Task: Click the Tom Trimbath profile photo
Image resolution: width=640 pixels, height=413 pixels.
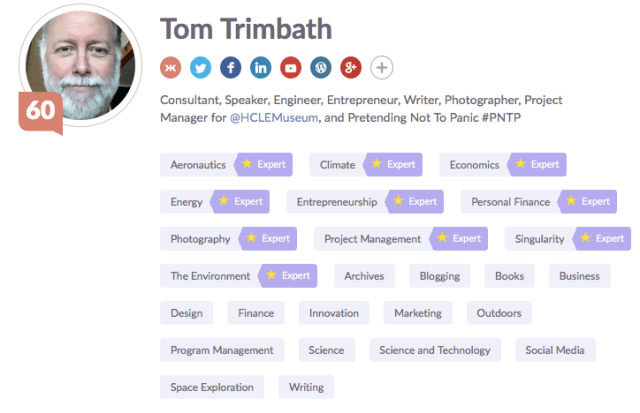Action: point(79,66)
